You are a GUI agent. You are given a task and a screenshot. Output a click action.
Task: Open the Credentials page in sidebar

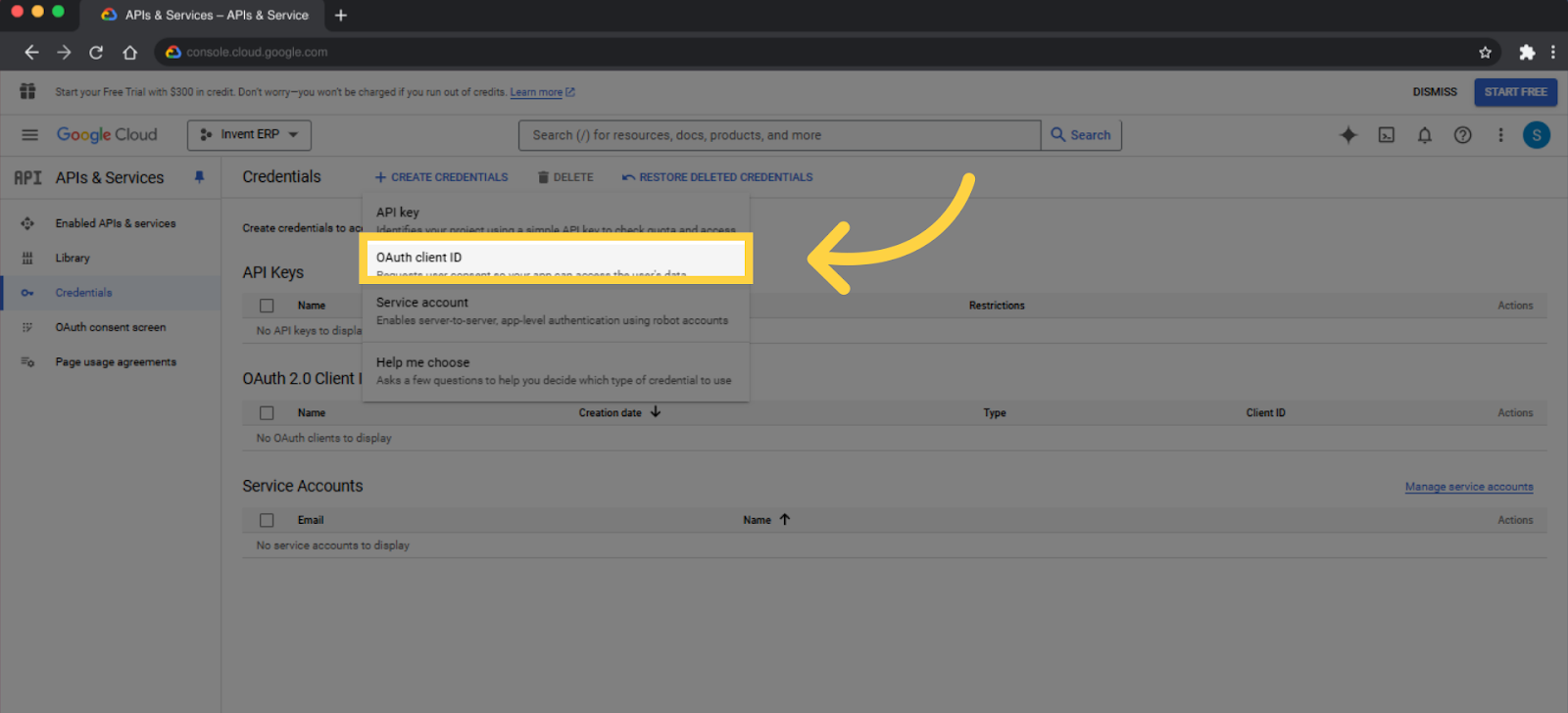click(83, 293)
